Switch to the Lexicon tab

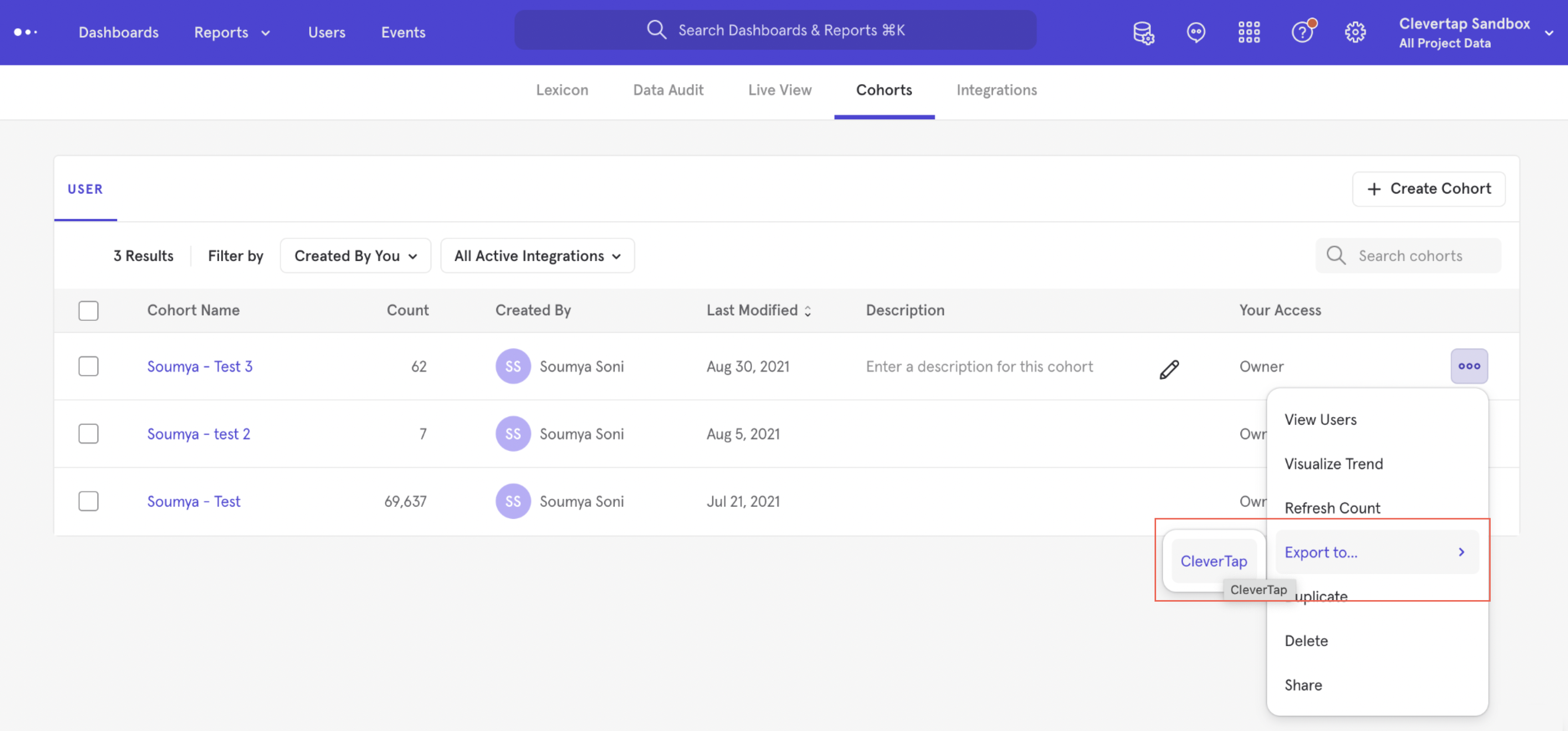coord(562,90)
